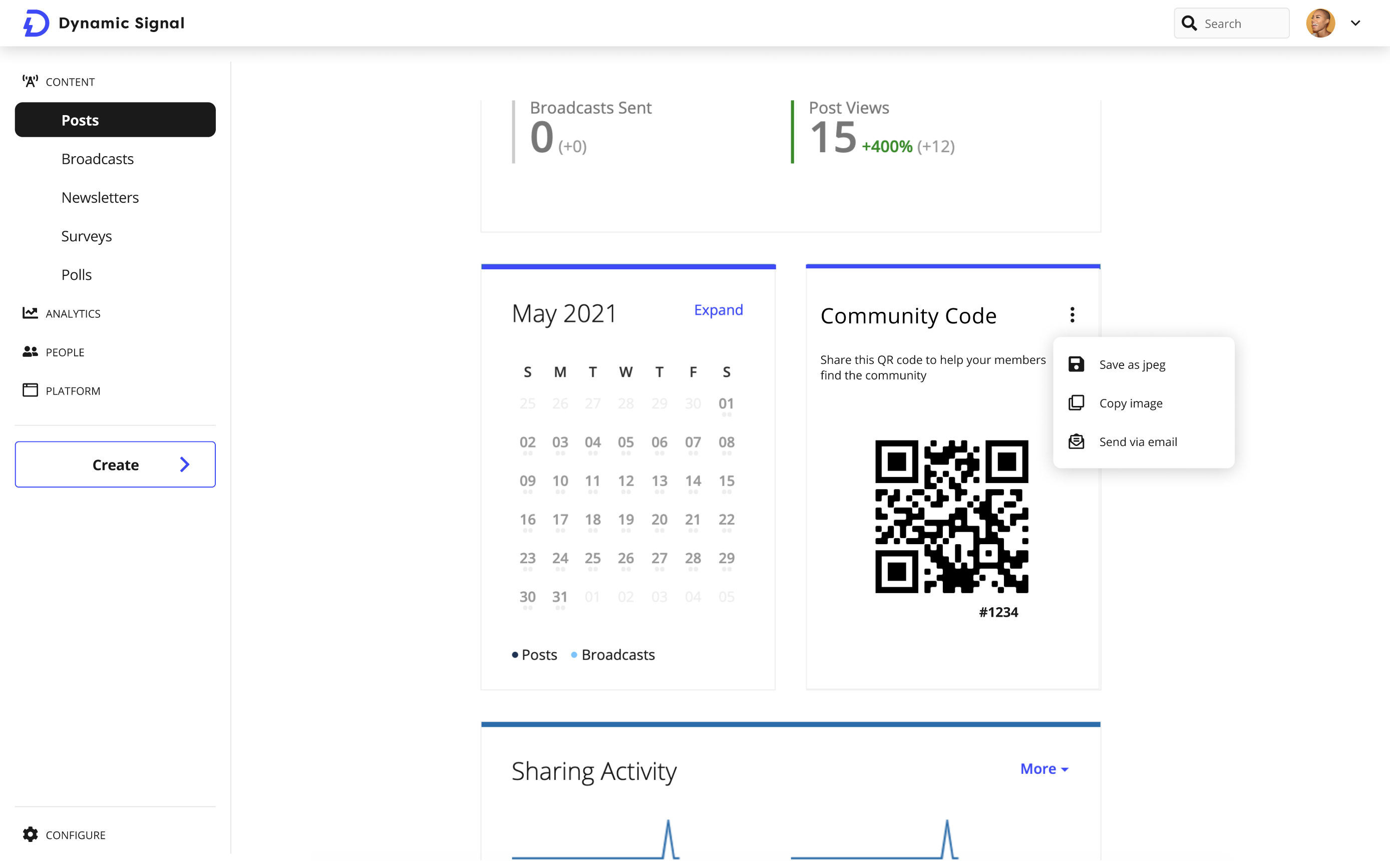Focus the Search input field

coord(1232,23)
